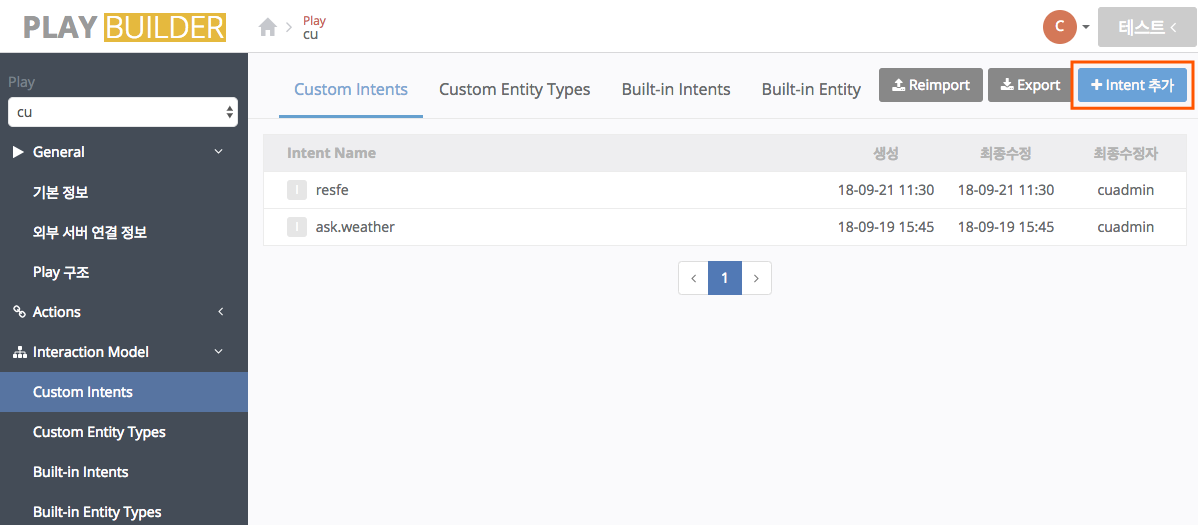Switch to the Custom Entity Types tab

coord(514,89)
